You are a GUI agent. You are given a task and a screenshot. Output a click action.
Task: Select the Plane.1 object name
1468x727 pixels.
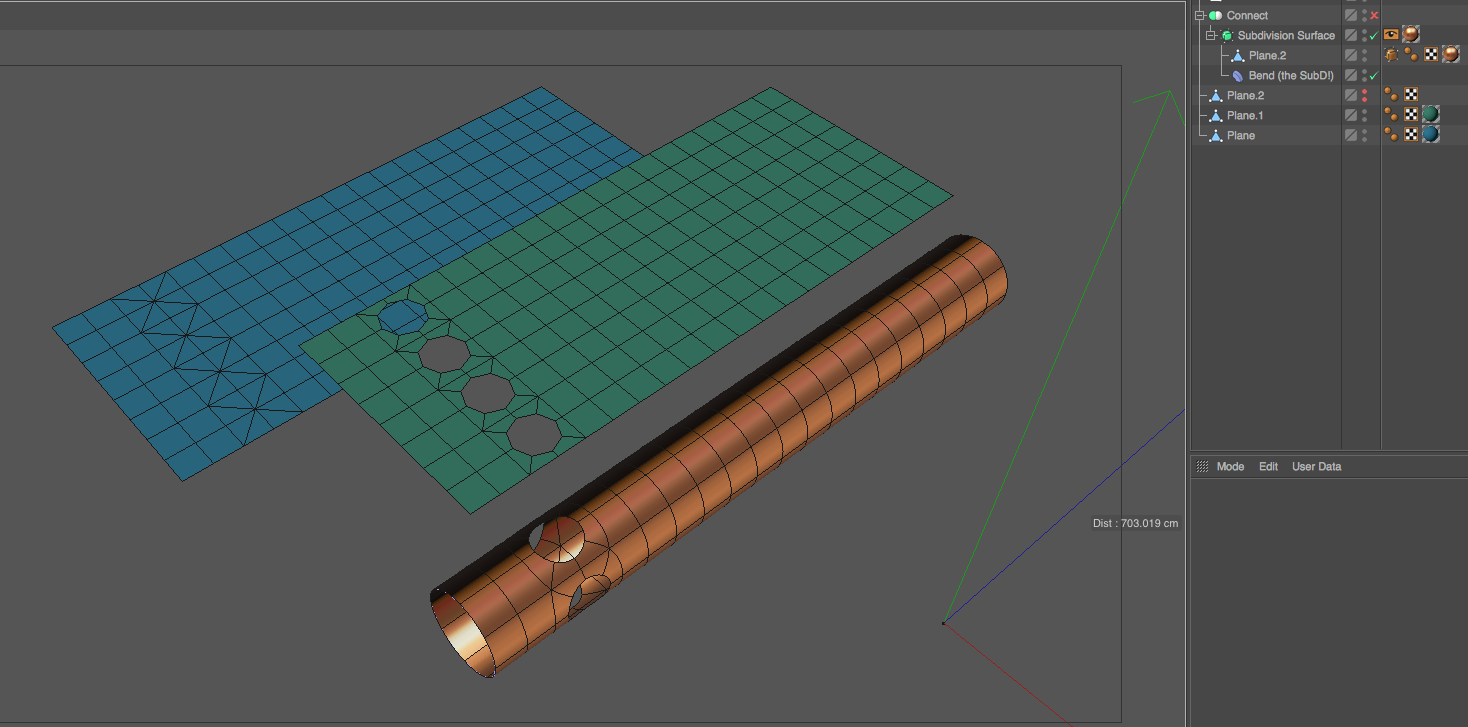1245,116
